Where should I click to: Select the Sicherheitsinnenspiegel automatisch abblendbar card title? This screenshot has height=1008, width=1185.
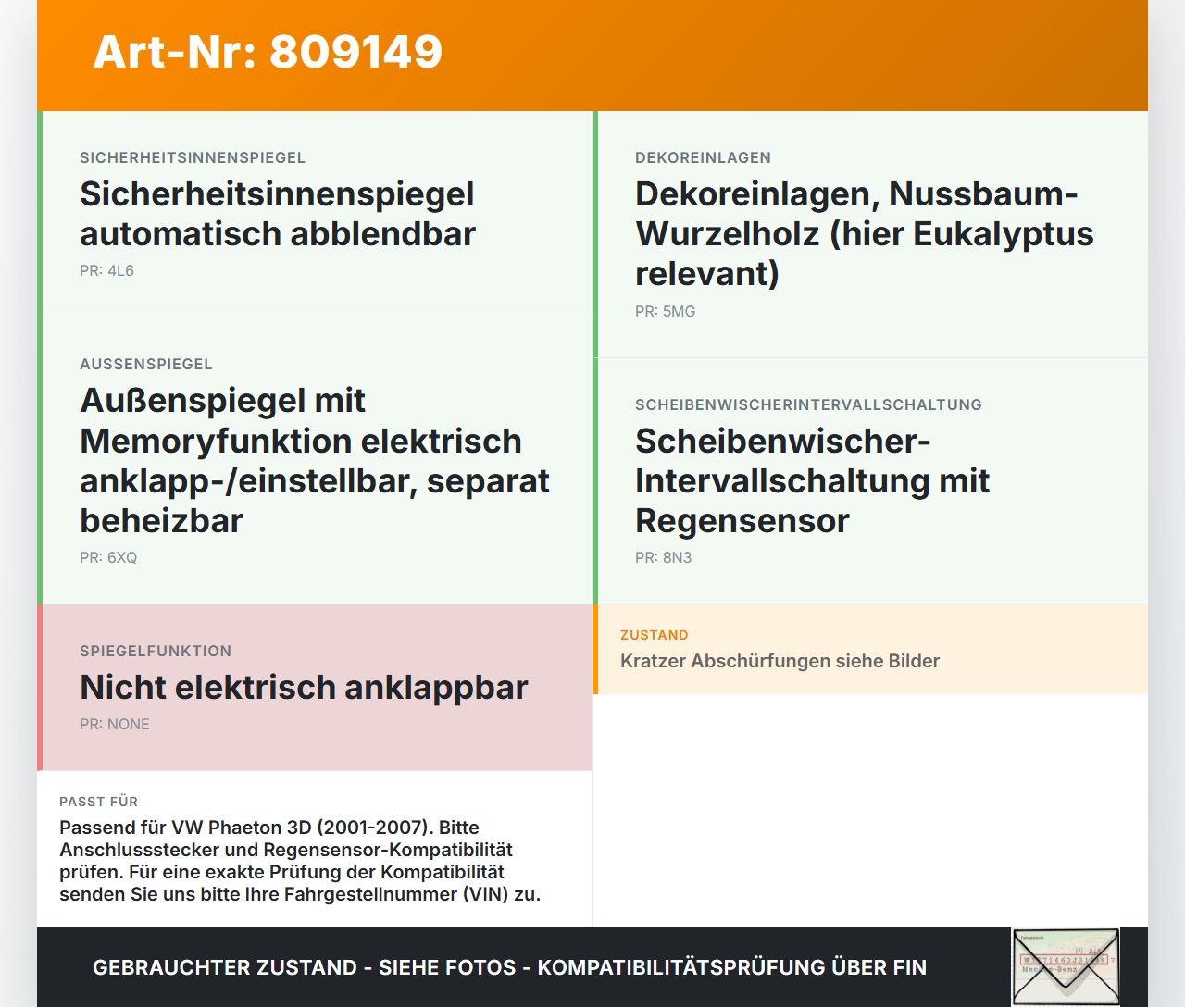point(278,214)
